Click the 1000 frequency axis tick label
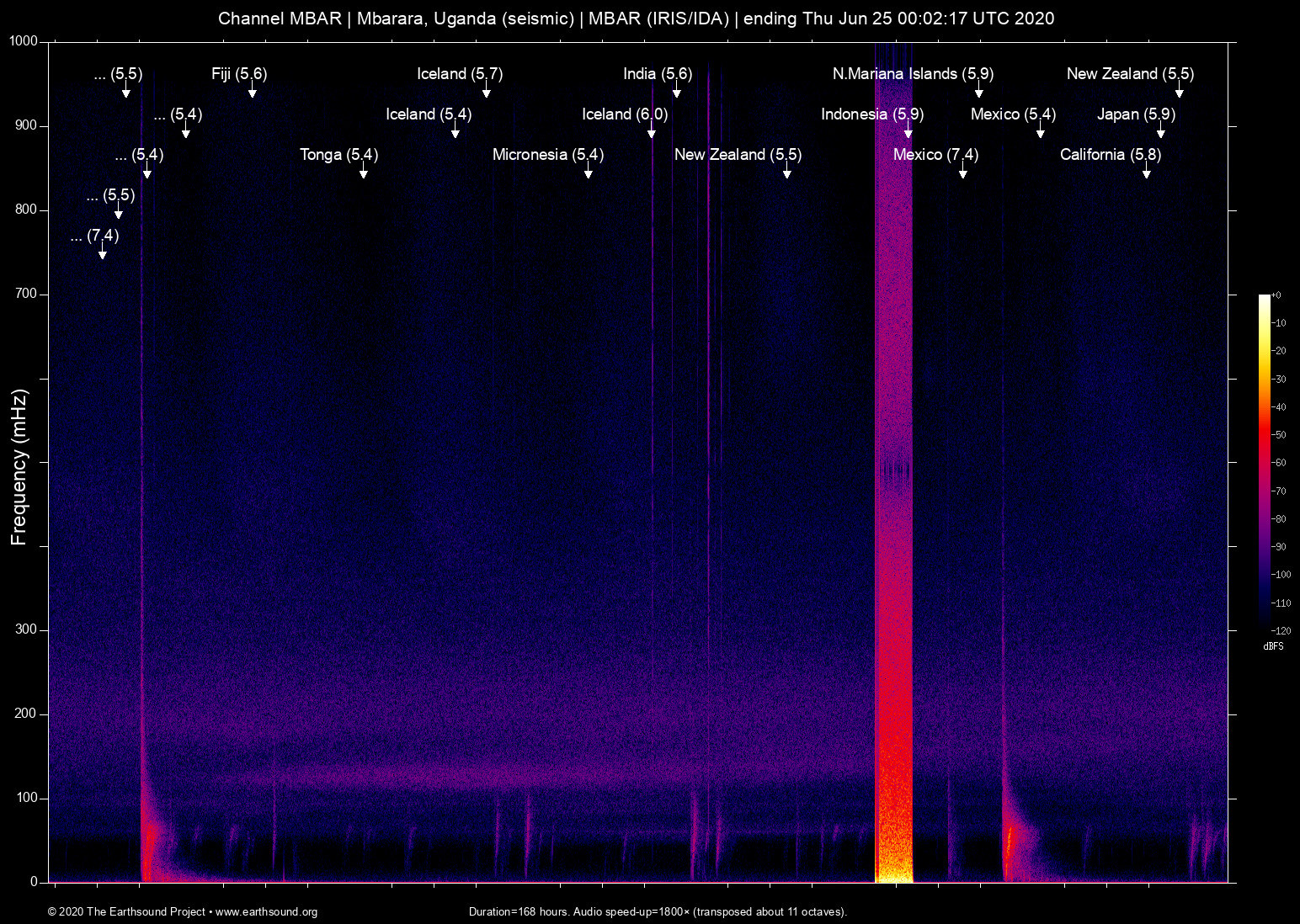The image size is (1300, 924). click(24, 41)
